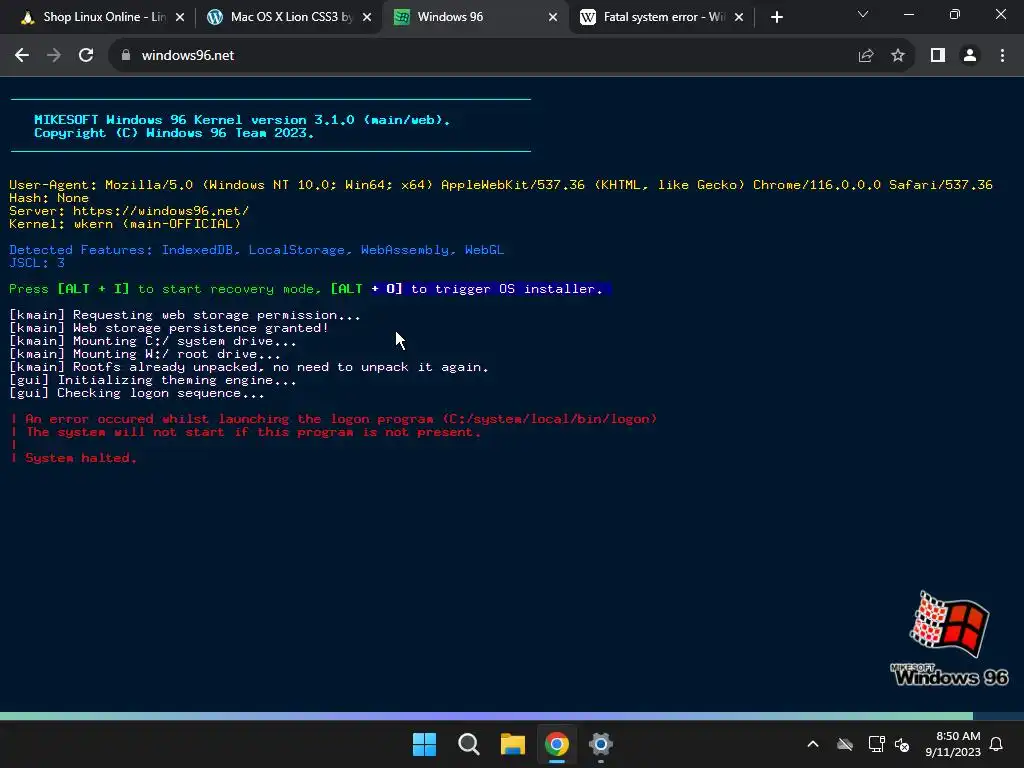The height and width of the screenshot is (768, 1024).
Task: Click 'Checking logon sequence...' log line
Action: (136, 393)
